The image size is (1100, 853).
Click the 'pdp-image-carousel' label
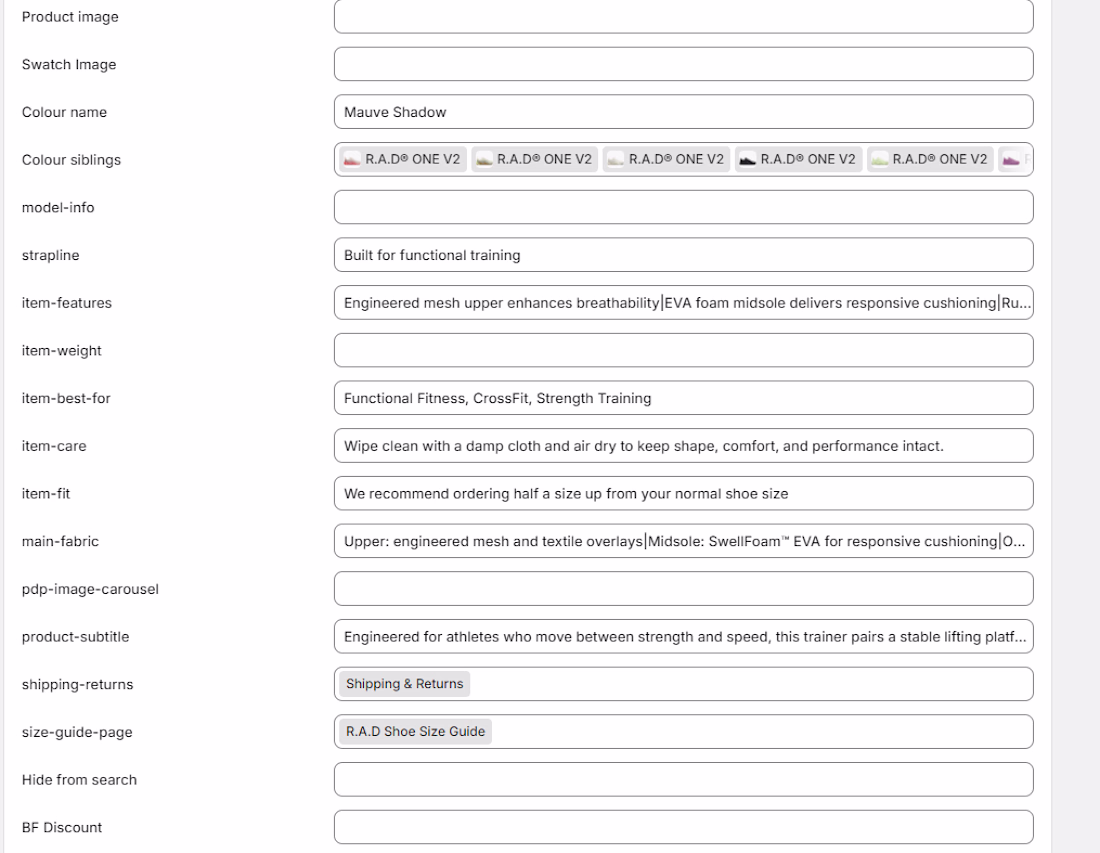pos(90,589)
